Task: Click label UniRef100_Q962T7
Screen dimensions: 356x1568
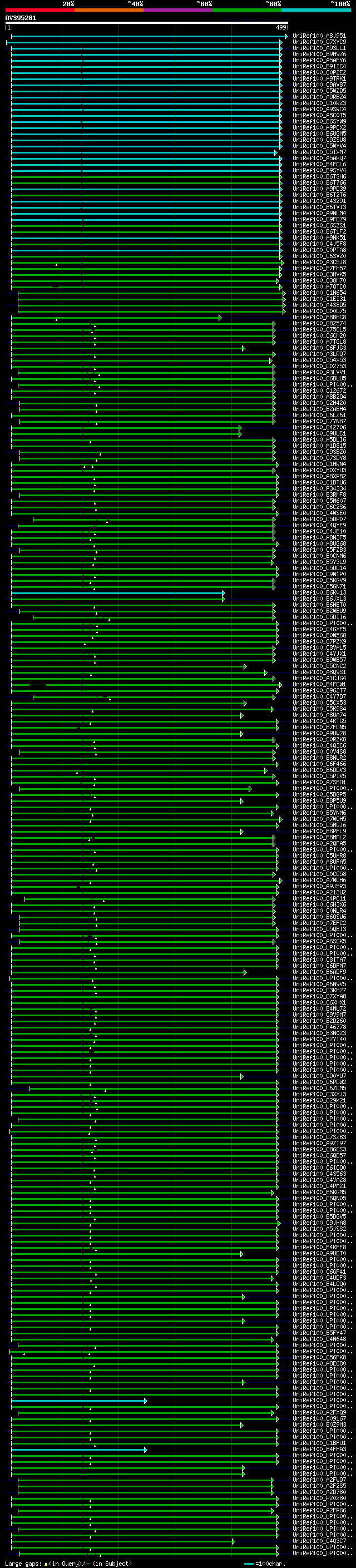Action: pyautogui.click(x=319, y=691)
